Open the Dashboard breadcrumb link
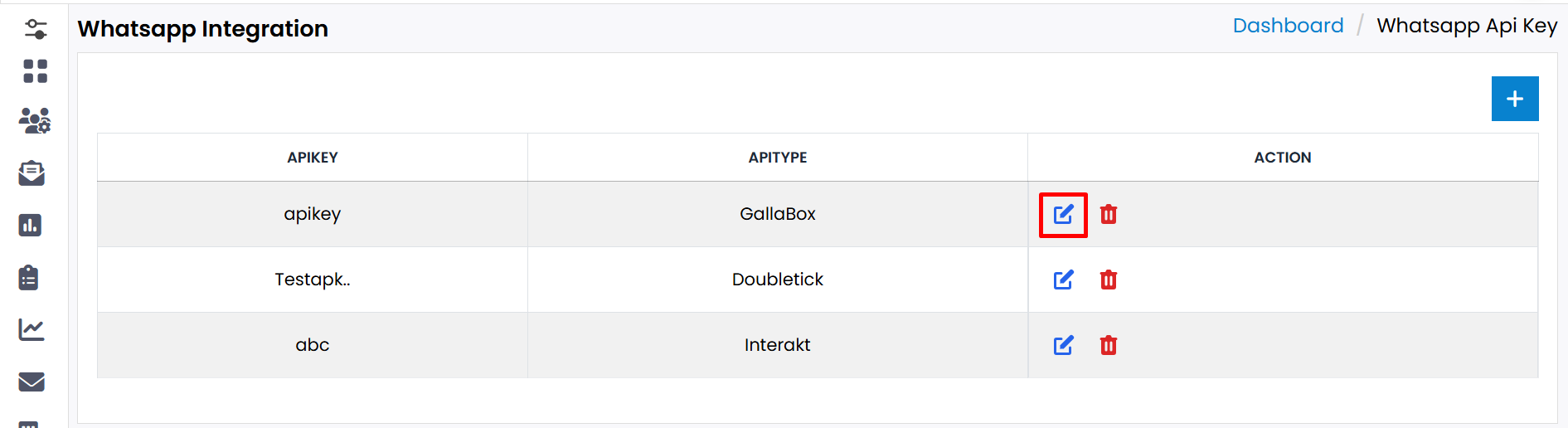 [x=1288, y=26]
